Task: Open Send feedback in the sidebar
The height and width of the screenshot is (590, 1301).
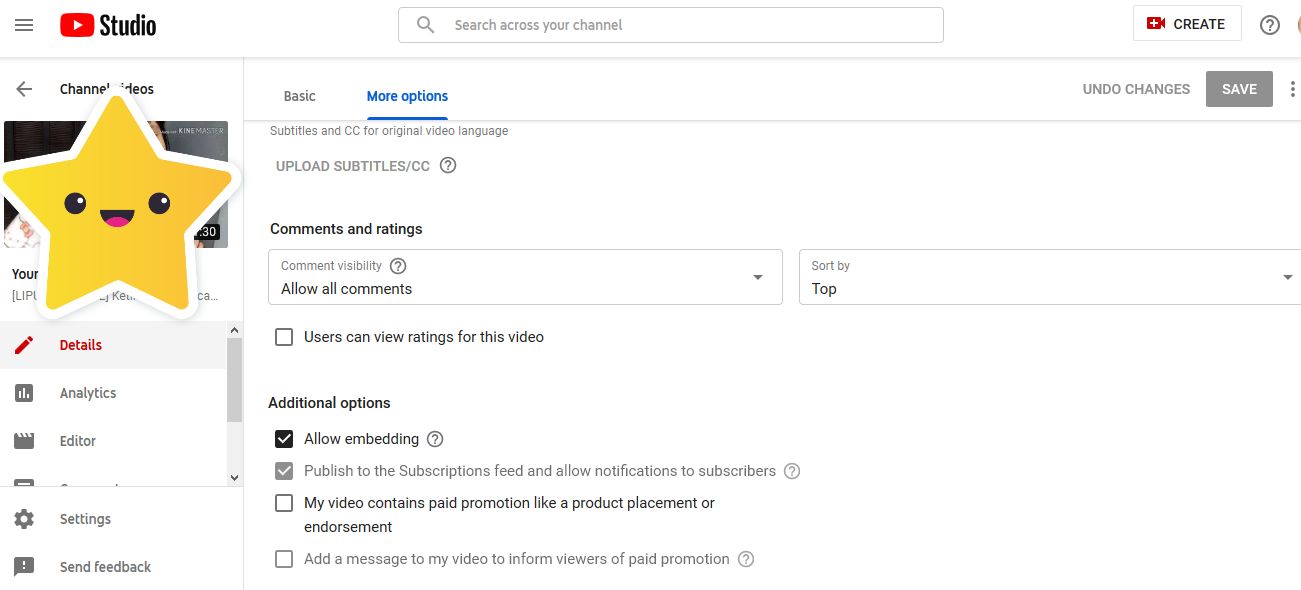Action: pos(121,567)
